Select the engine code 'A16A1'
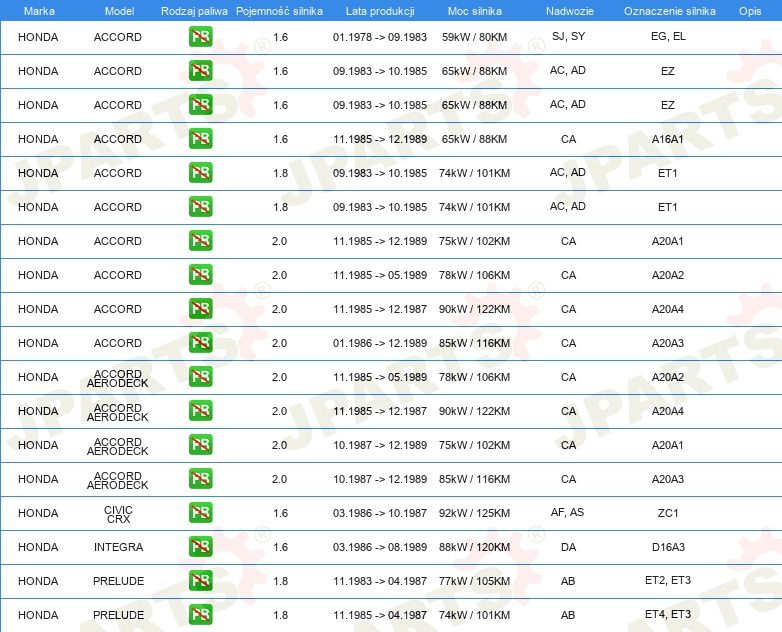782x632 pixels. click(x=668, y=139)
